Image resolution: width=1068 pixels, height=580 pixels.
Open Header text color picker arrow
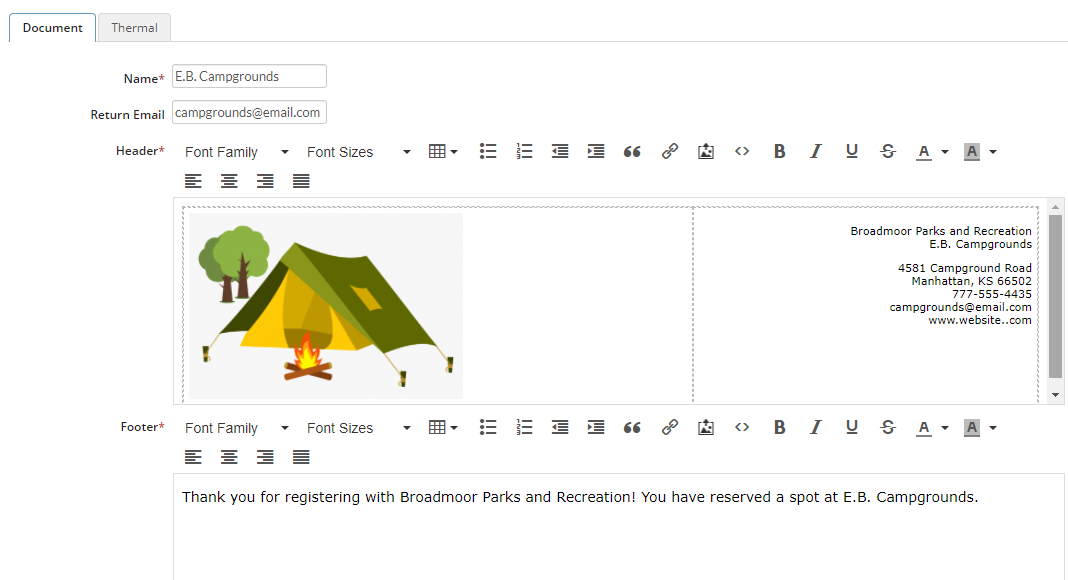[x=945, y=152]
